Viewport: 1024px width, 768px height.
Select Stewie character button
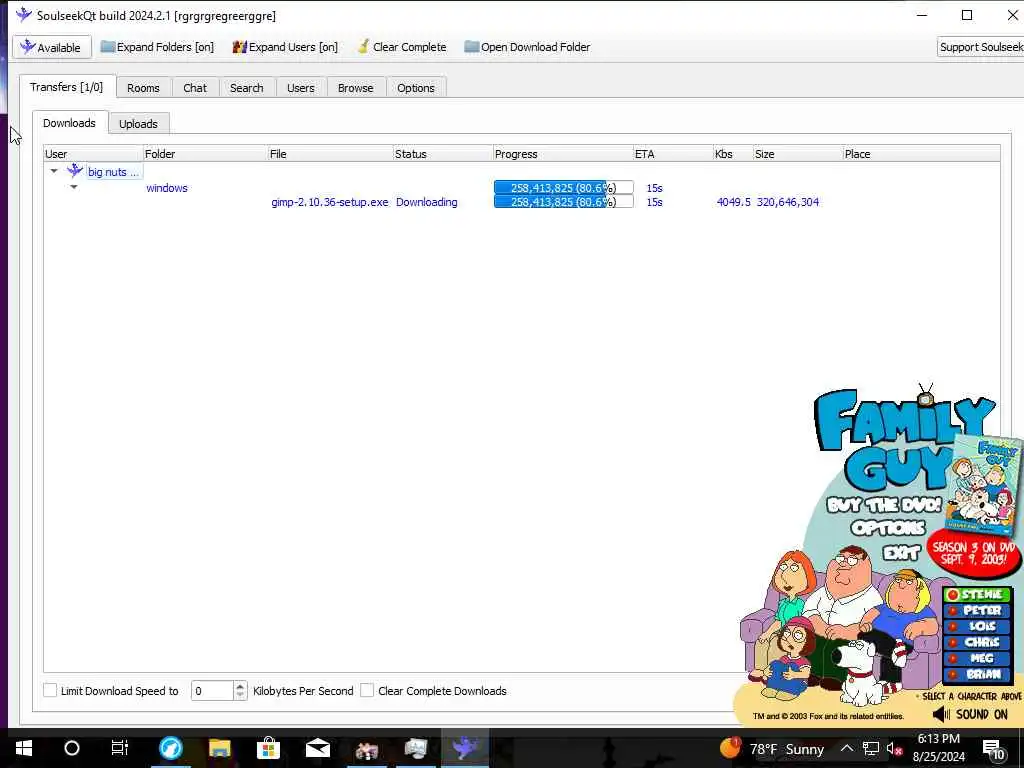(x=977, y=594)
